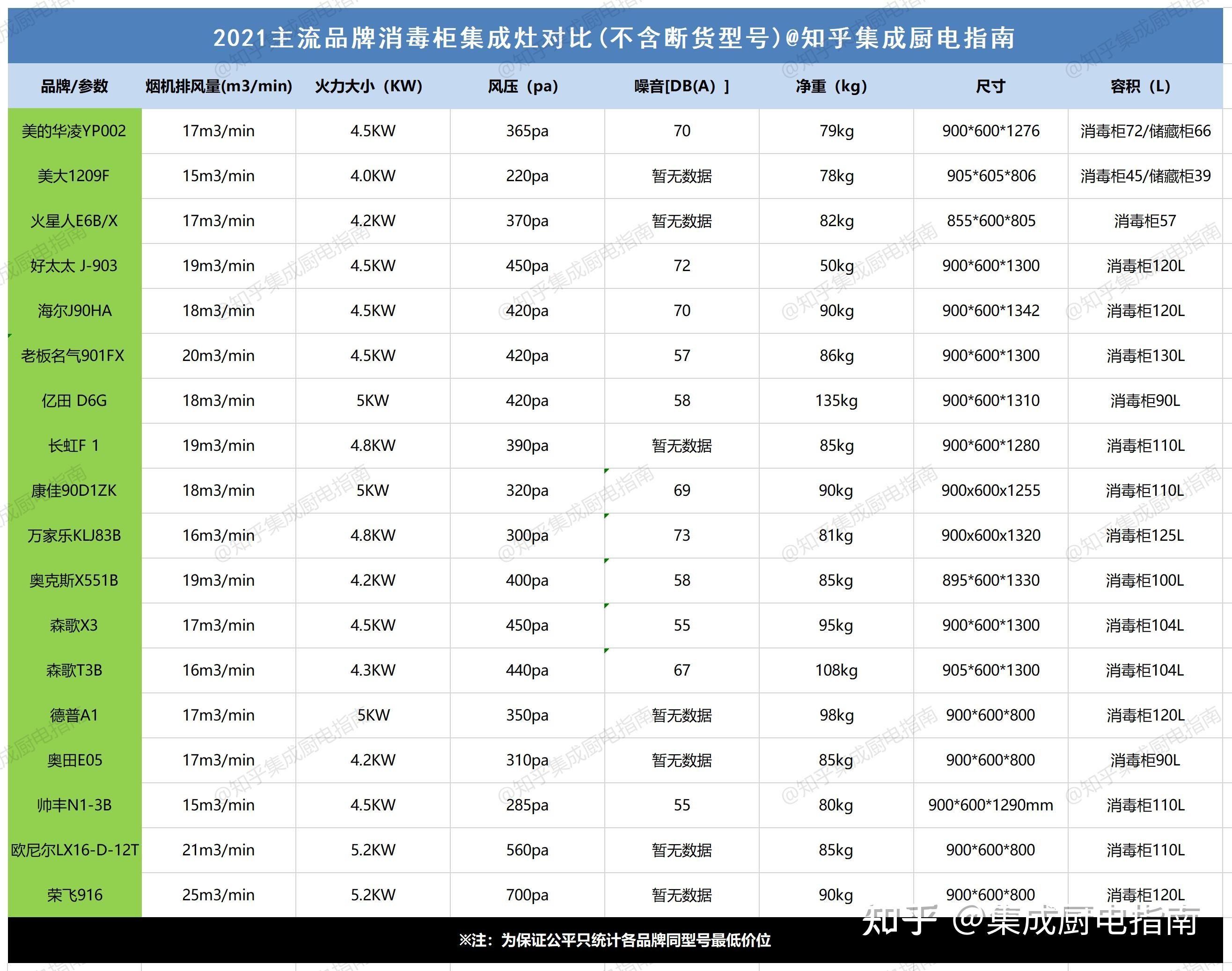Viewport: 1232px width, 971px height.
Task: Click the 烟机排风量(m3/min) column header
Action: pos(219,86)
